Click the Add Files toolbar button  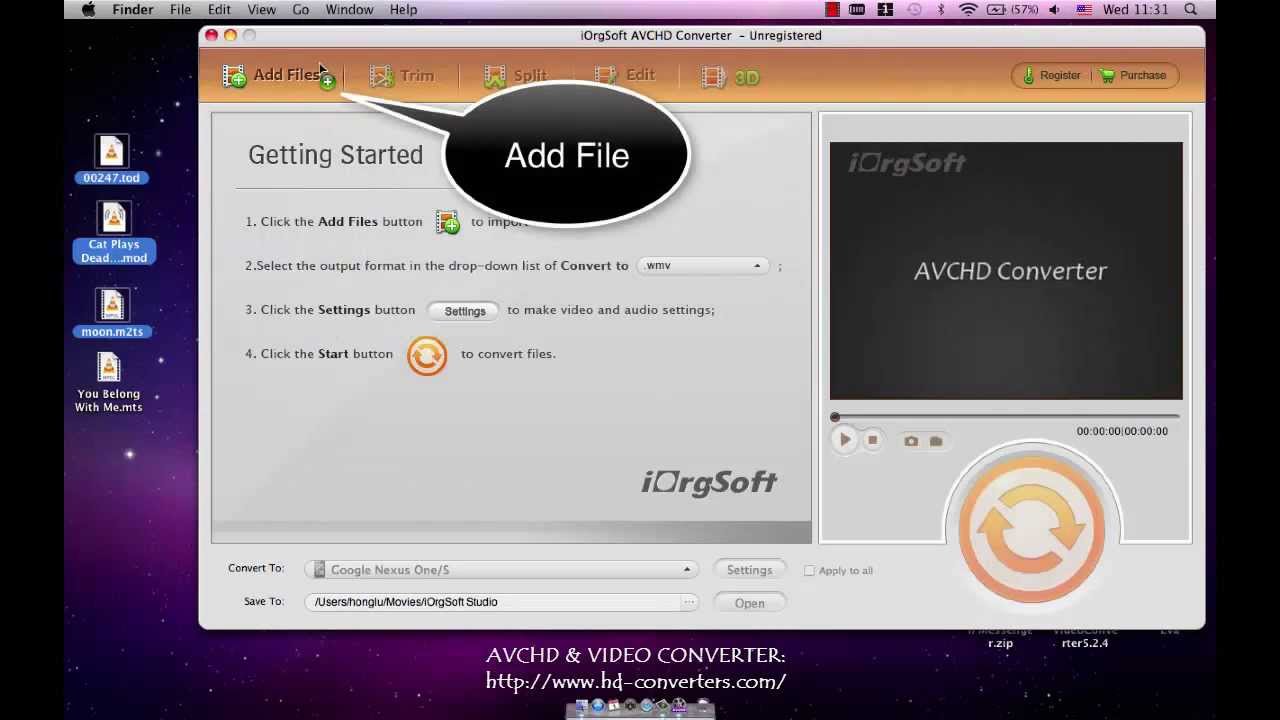279,76
